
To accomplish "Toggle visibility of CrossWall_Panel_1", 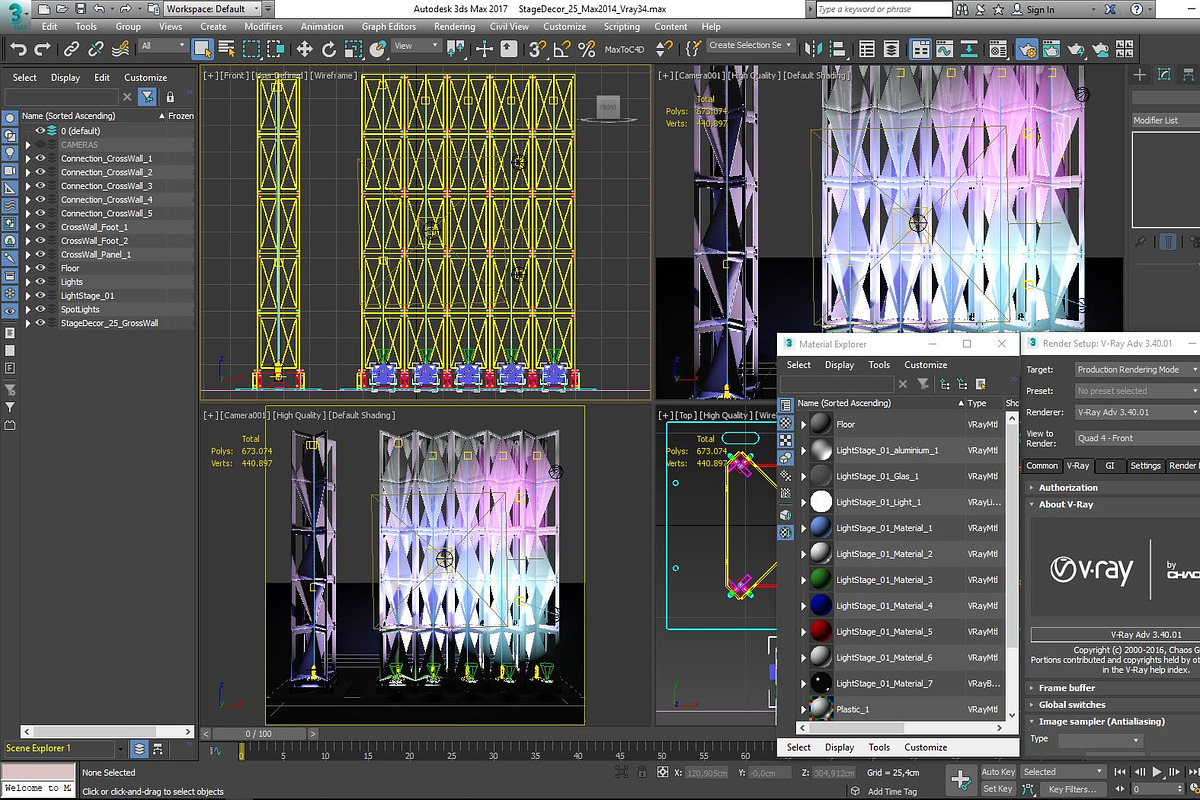I will click(x=41, y=254).
